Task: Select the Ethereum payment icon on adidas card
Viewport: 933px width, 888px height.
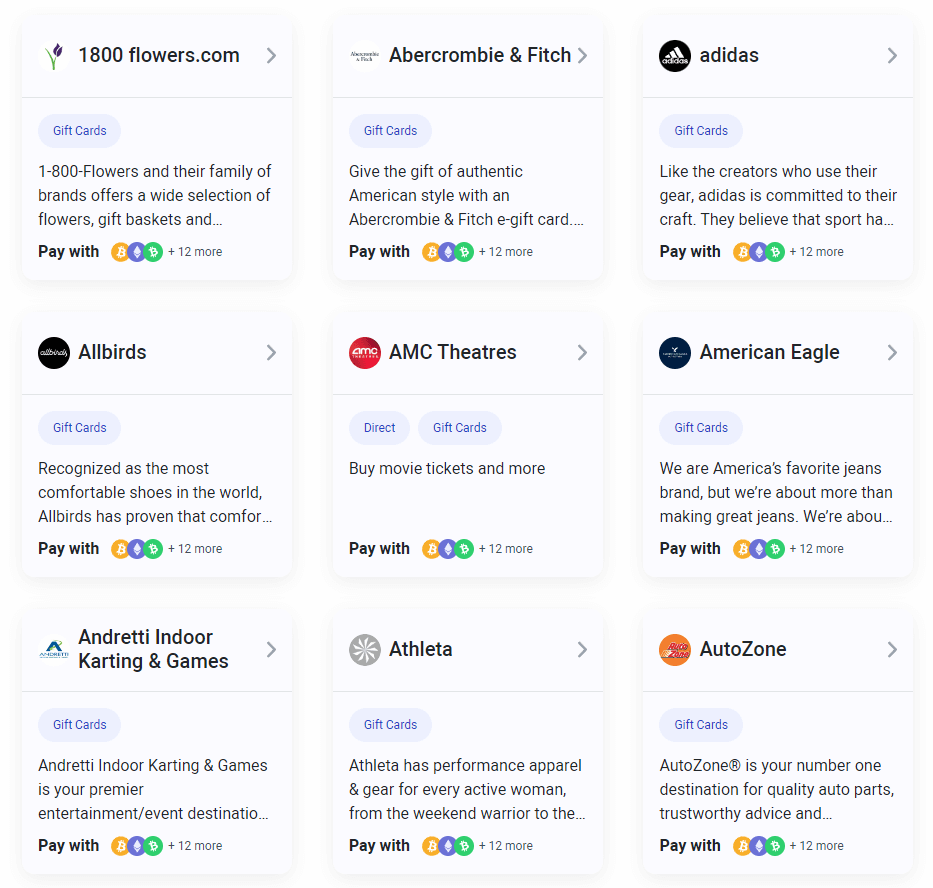Action: pos(760,252)
